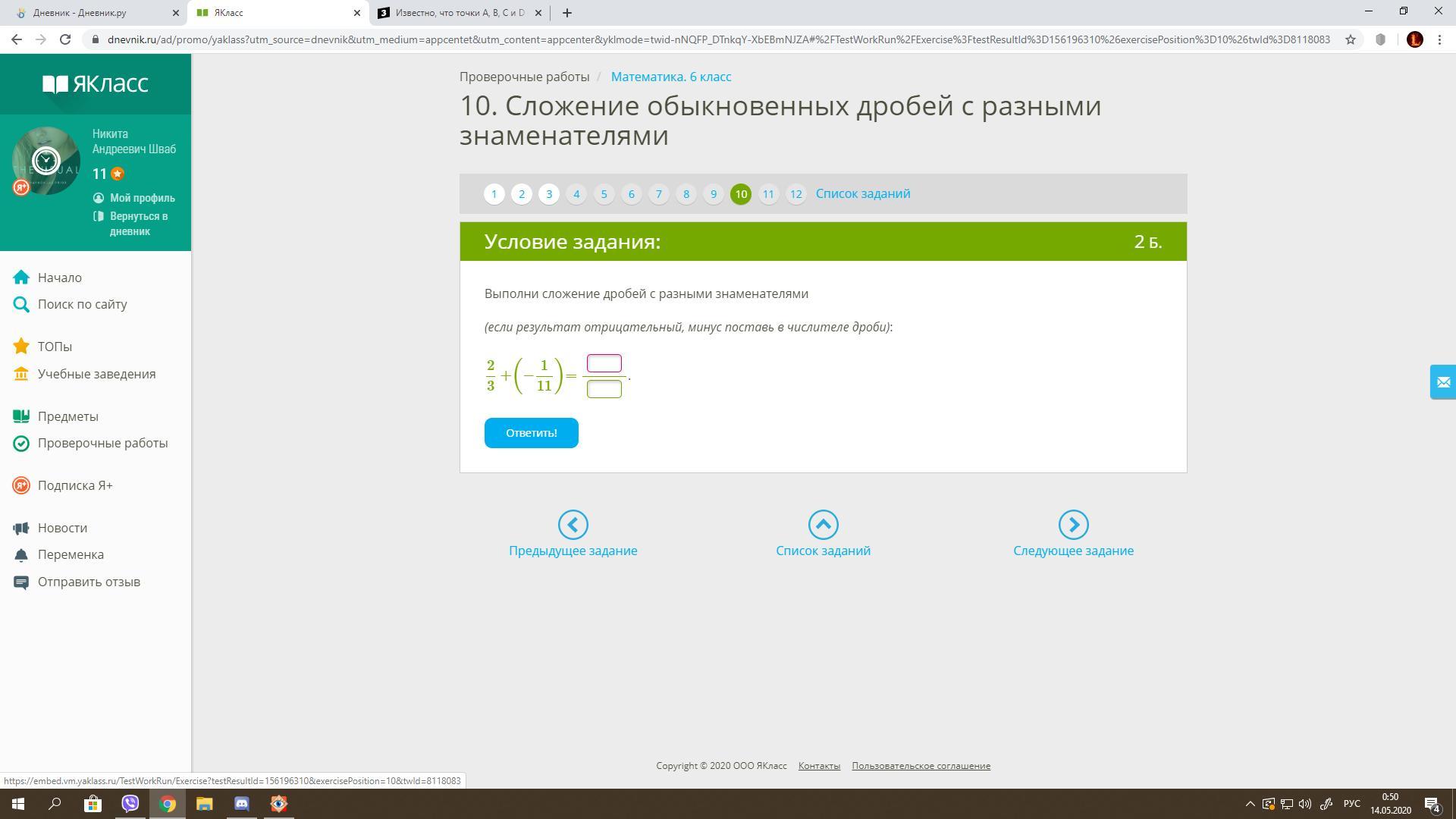1456x819 pixels.
Task: Click the numerator input field
Action: tap(604, 363)
